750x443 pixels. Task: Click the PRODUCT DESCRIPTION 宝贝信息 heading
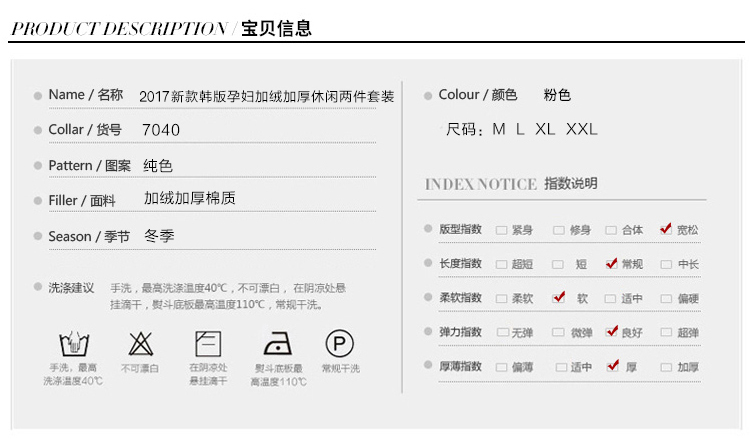coord(162,28)
